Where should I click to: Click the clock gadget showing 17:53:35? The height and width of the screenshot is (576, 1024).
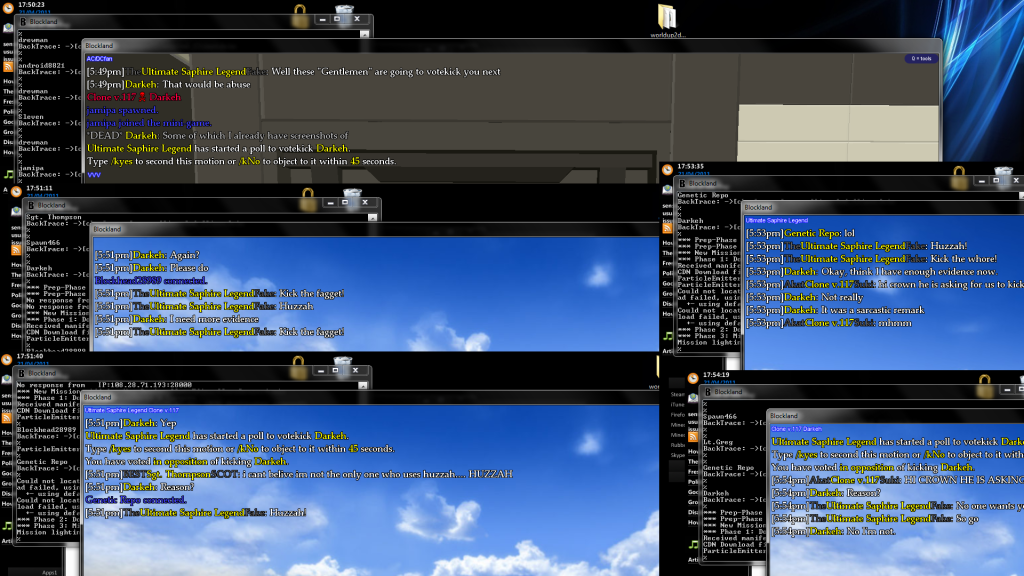667,169
